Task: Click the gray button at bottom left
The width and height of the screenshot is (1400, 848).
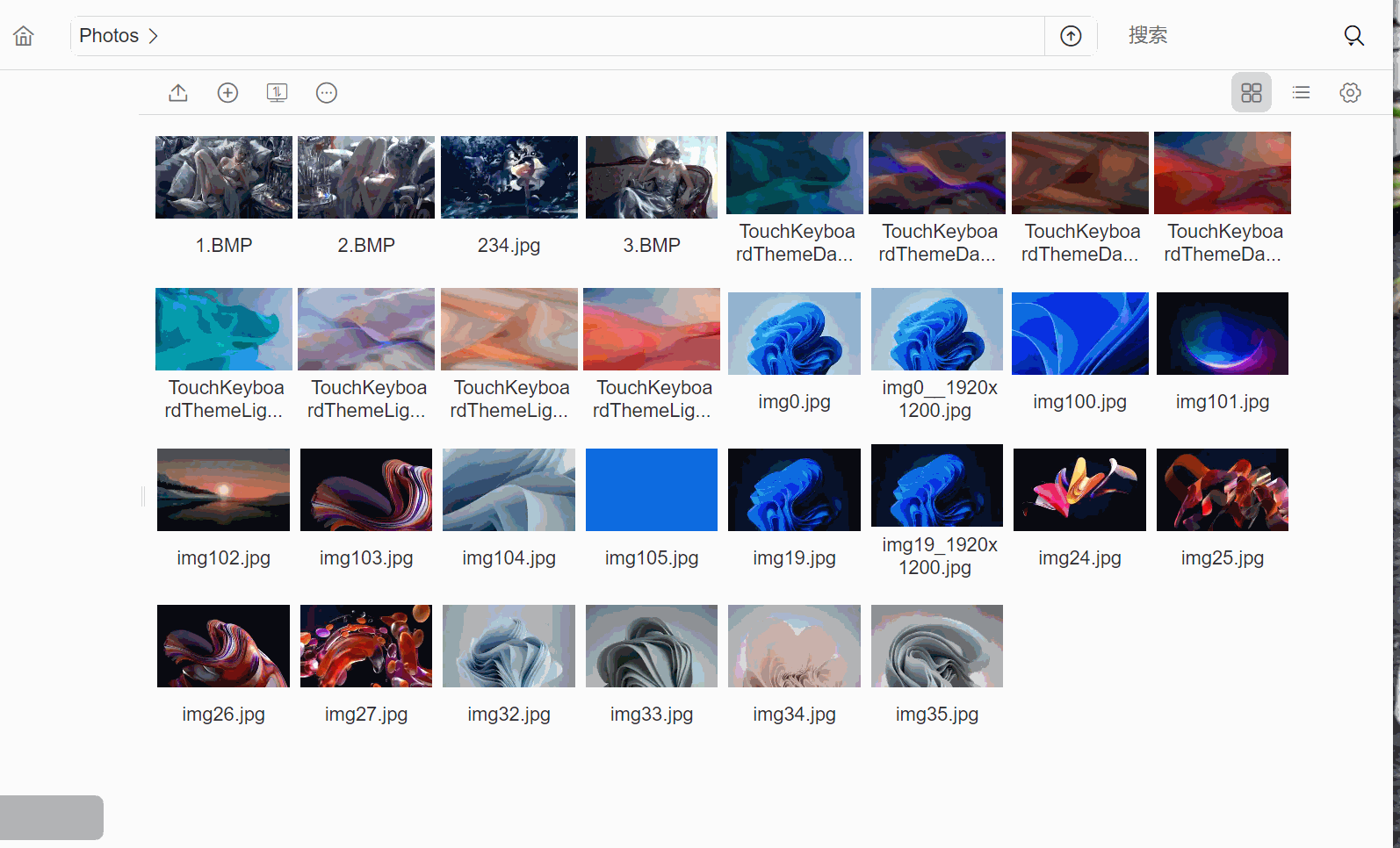Action: tap(52, 817)
